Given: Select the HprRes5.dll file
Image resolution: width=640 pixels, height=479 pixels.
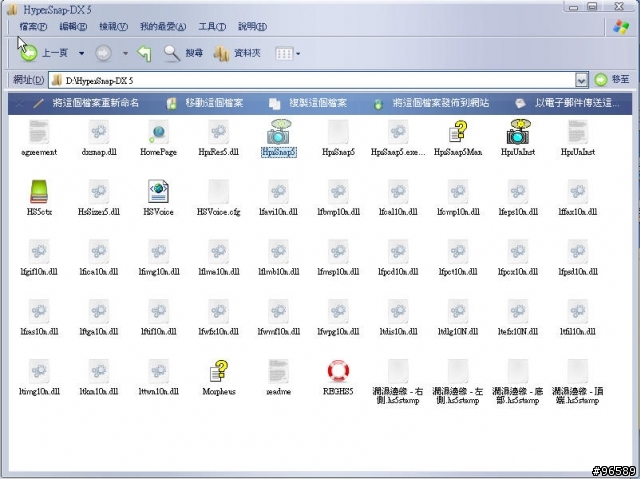Looking at the screenshot, I should [x=218, y=137].
